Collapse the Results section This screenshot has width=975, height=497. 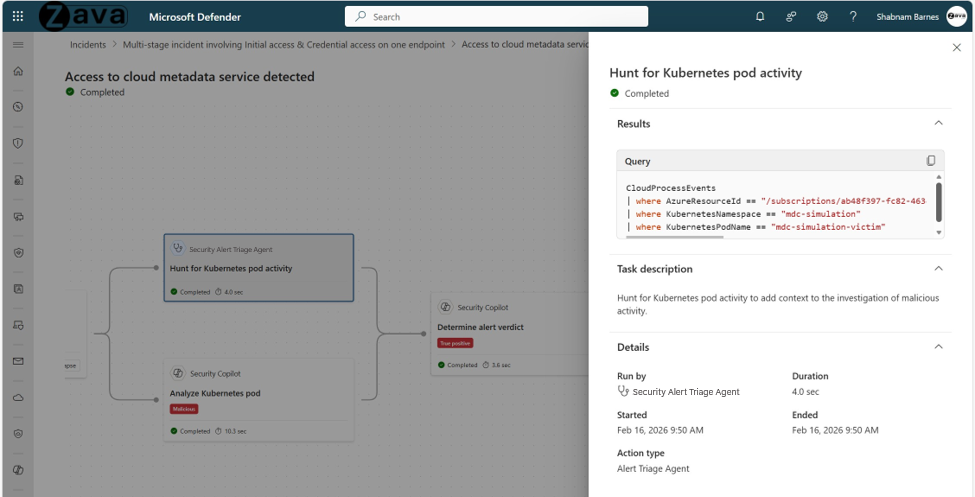[938, 124]
